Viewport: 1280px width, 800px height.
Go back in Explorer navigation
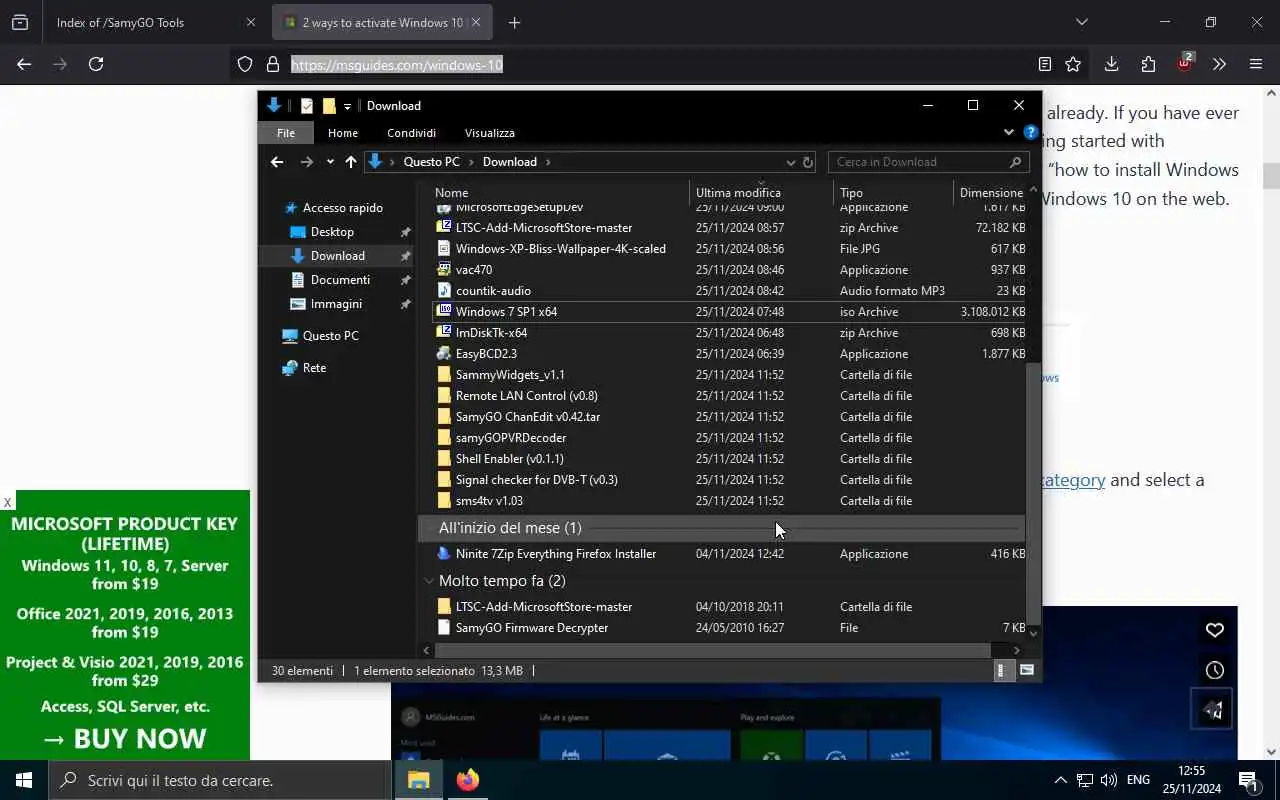(277, 162)
